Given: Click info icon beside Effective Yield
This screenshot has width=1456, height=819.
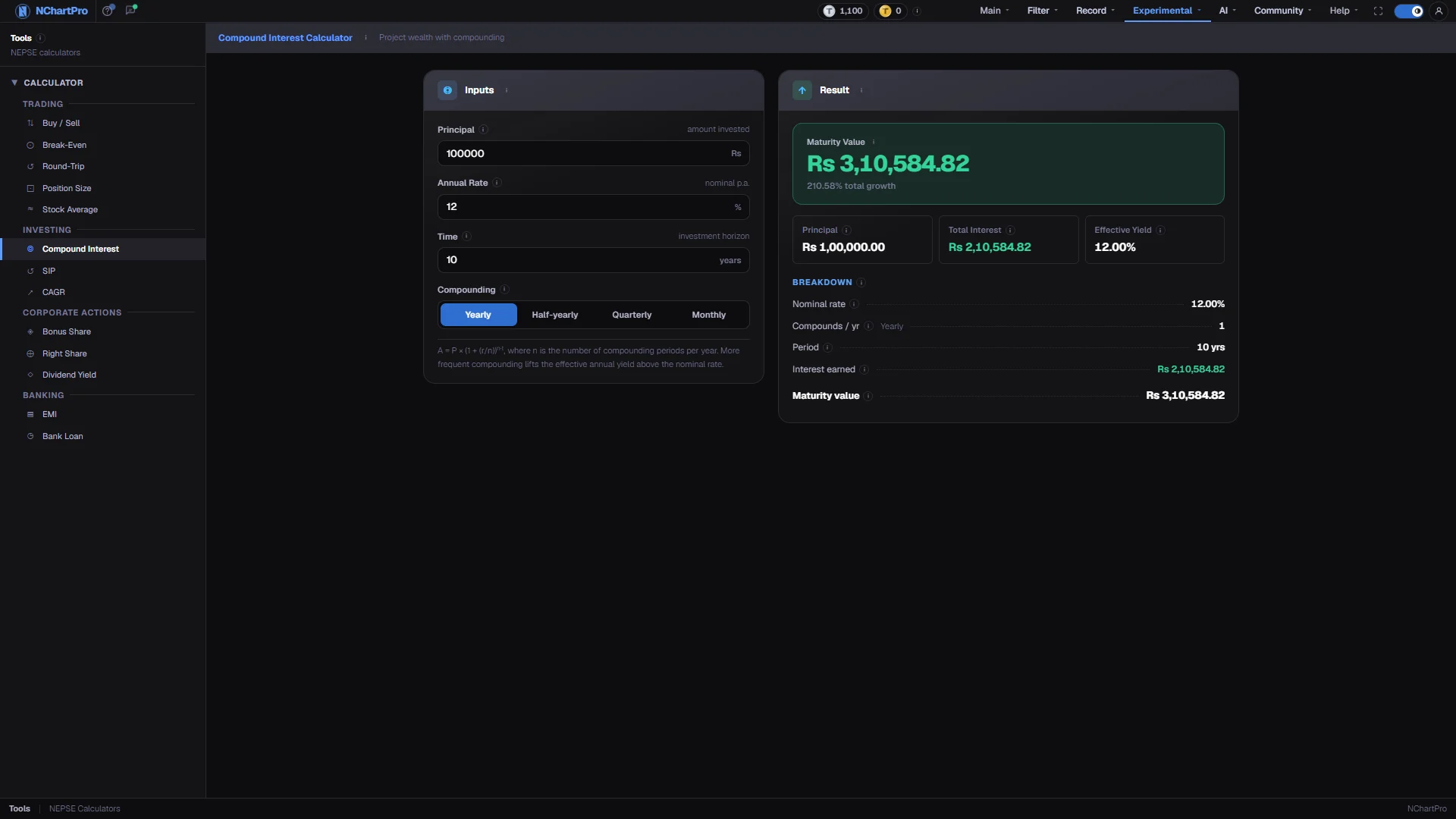Looking at the screenshot, I should point(1161,231).
